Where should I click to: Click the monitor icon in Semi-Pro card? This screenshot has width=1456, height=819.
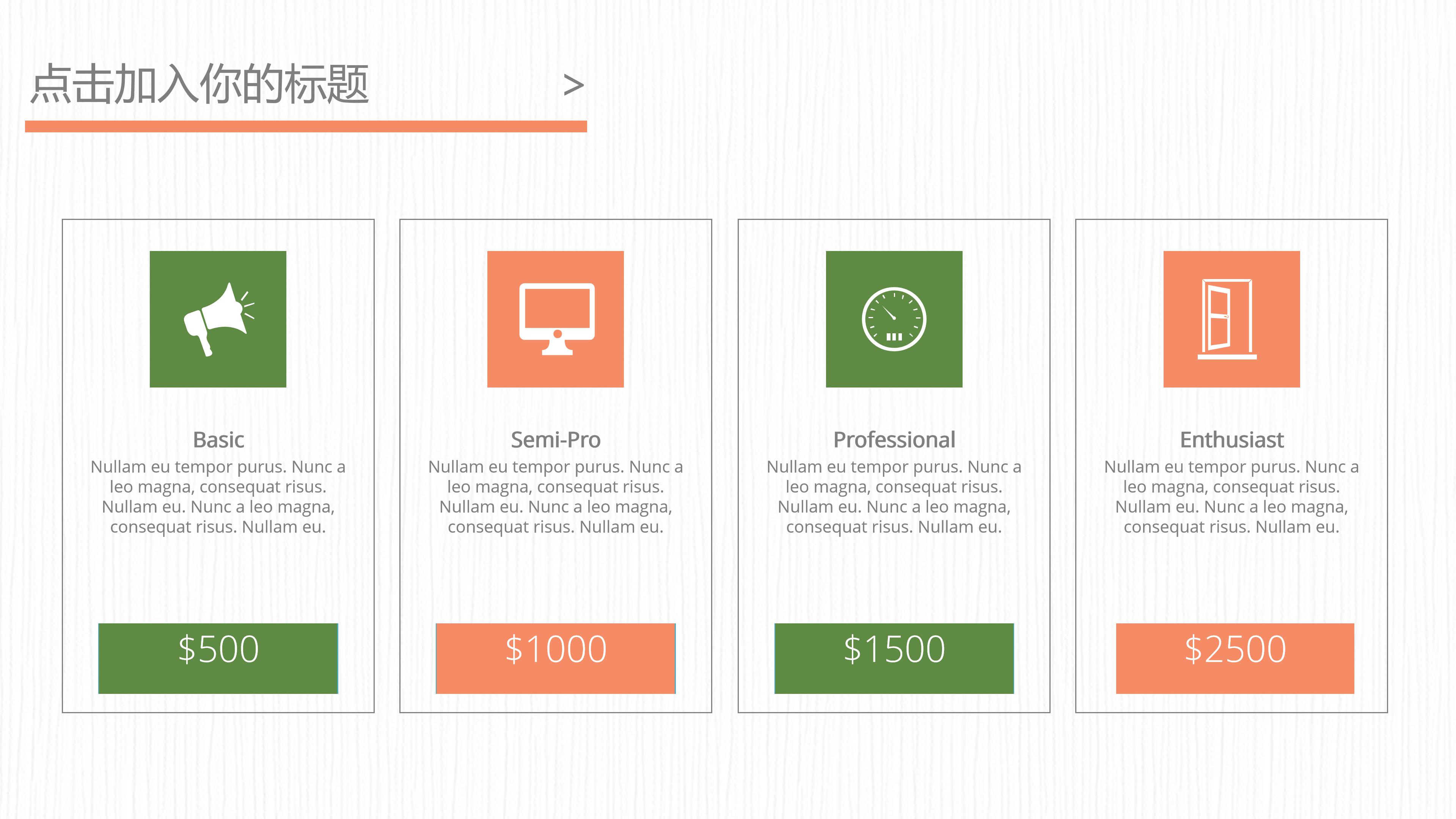556,319
